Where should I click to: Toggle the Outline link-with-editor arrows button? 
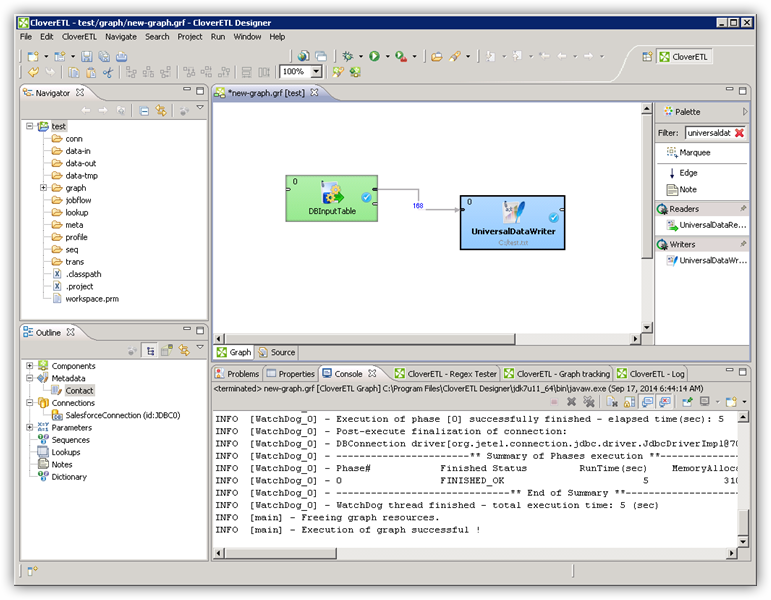(x=186, y=350)
